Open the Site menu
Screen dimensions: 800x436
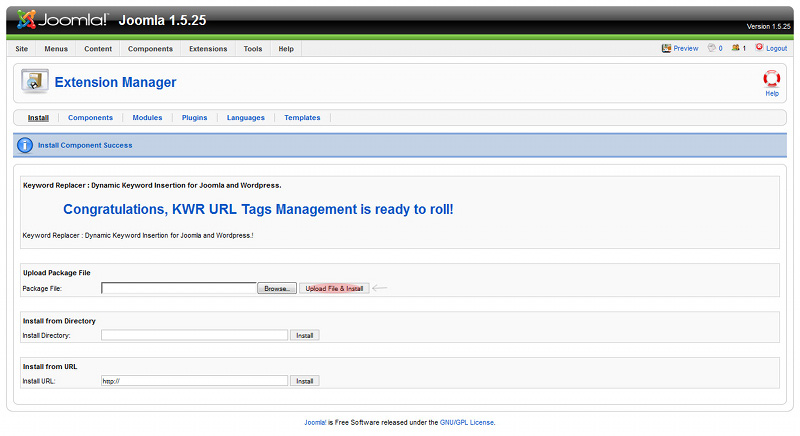click(x=21, y=49)
